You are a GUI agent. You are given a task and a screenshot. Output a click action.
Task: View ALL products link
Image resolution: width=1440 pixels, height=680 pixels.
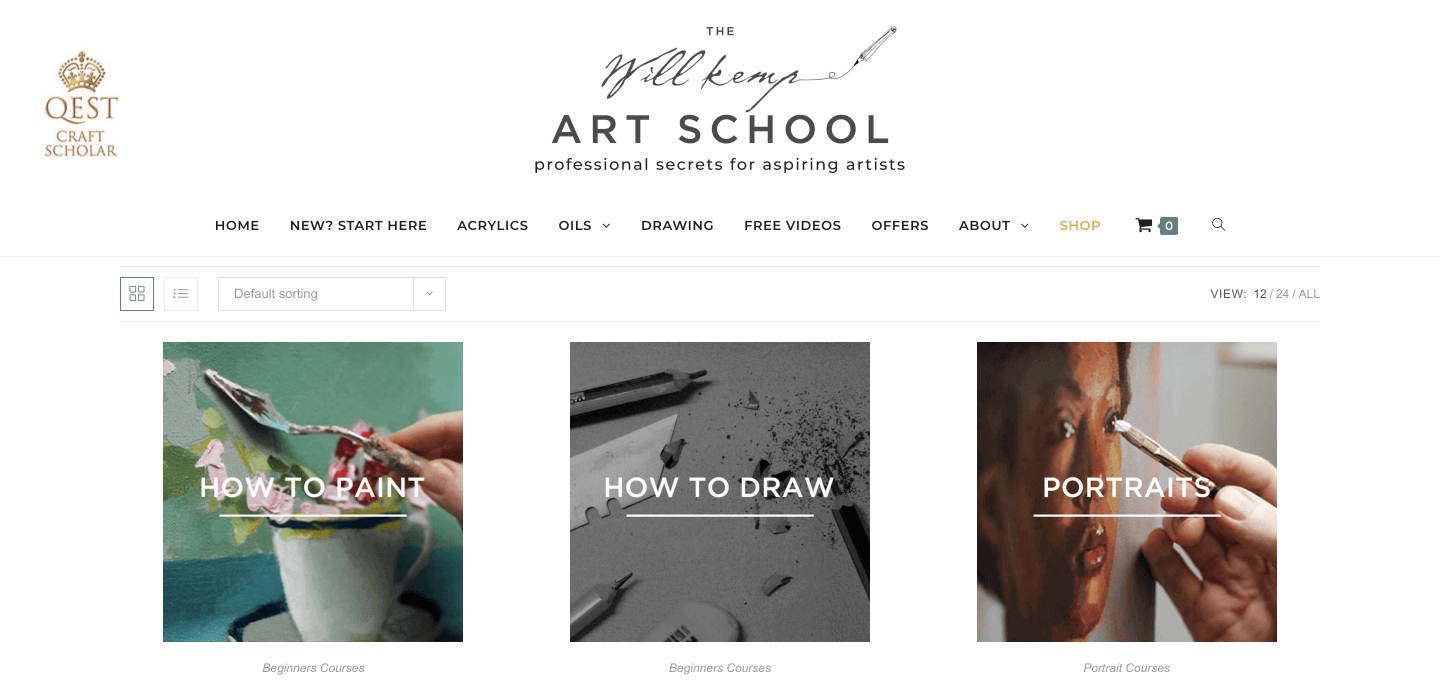pos(1309,294)
